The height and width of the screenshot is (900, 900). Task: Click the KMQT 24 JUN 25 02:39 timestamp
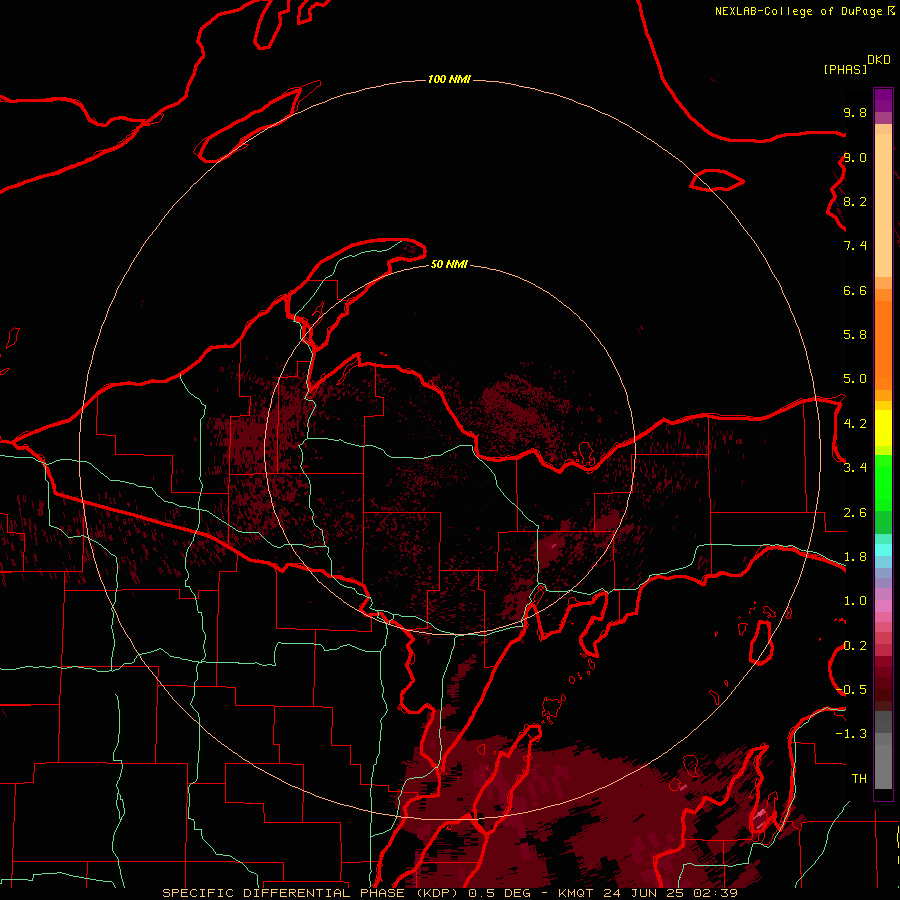click(647, 893)
